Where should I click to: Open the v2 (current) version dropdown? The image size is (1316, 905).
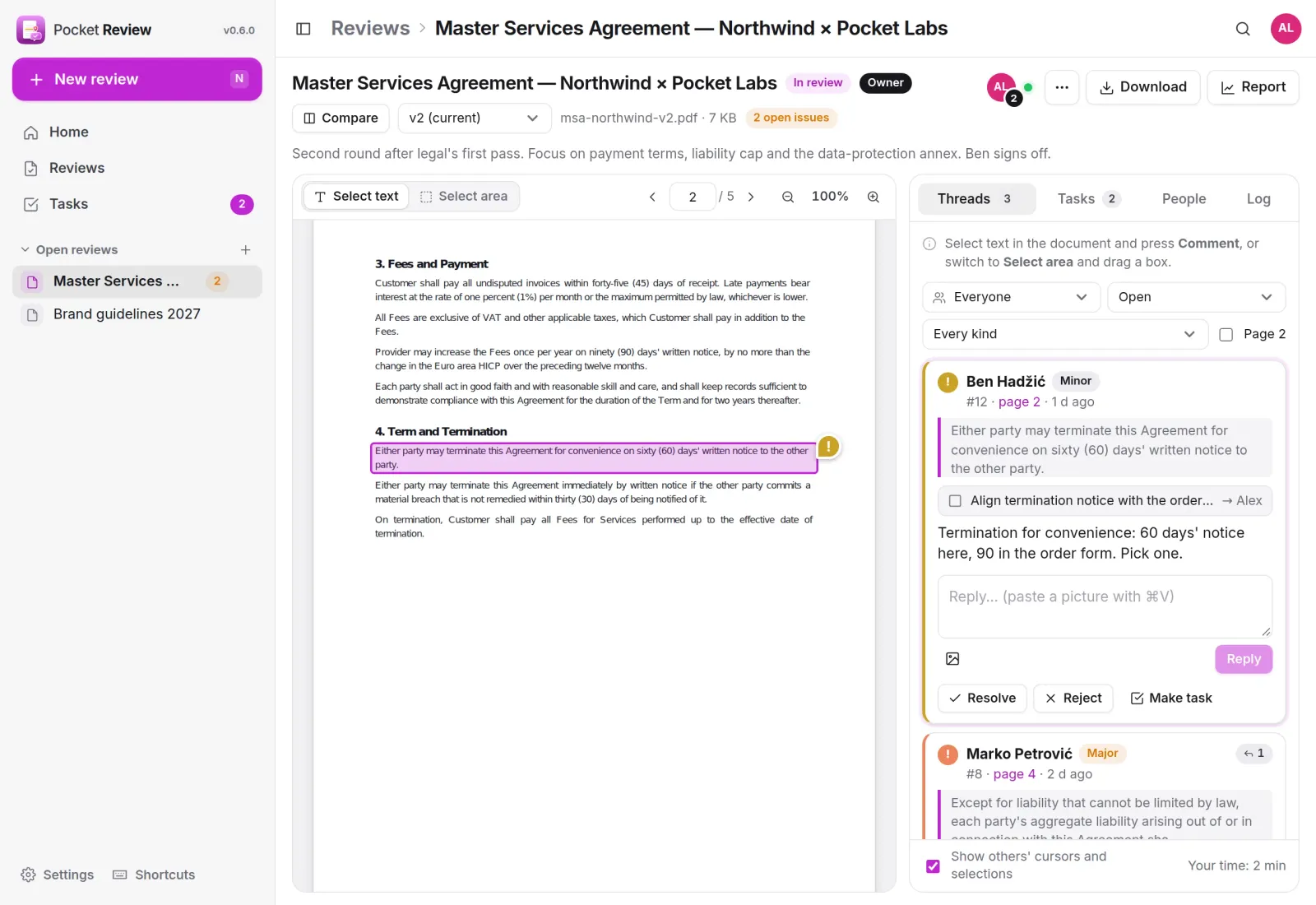point(475,118)
